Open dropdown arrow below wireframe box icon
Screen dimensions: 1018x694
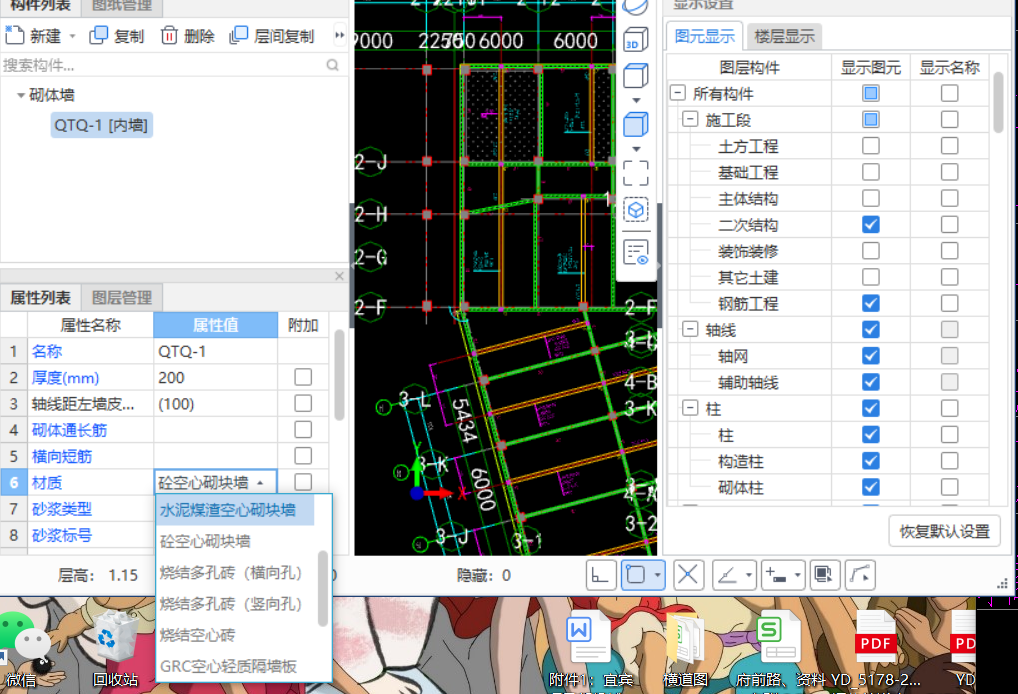click(636, 101)
